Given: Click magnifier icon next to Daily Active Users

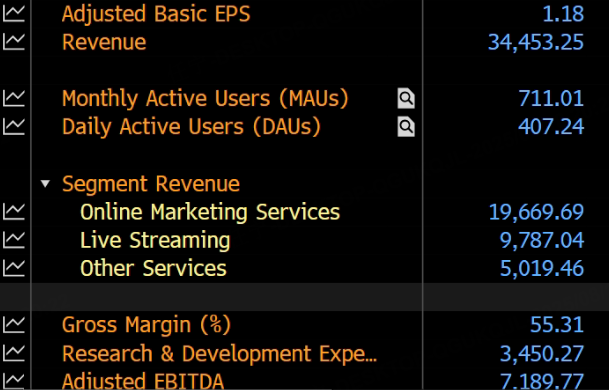Looking at the screenshot, I should pos(406,127).
